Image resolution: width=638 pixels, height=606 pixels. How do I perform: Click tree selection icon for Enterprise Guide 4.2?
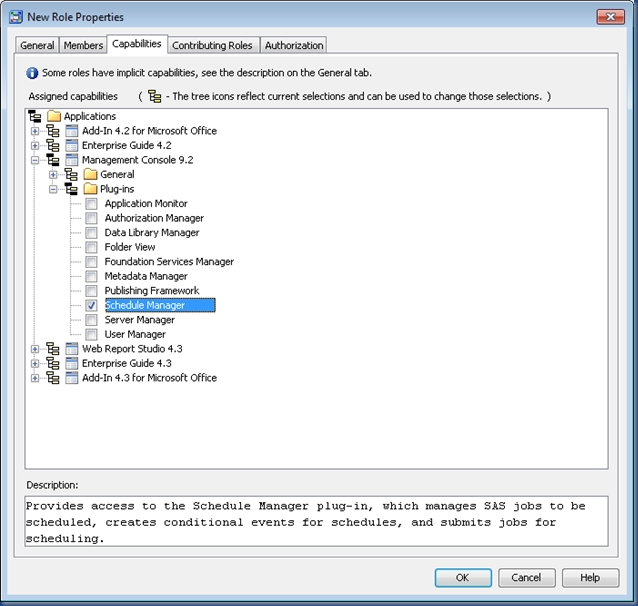(53, 145)
